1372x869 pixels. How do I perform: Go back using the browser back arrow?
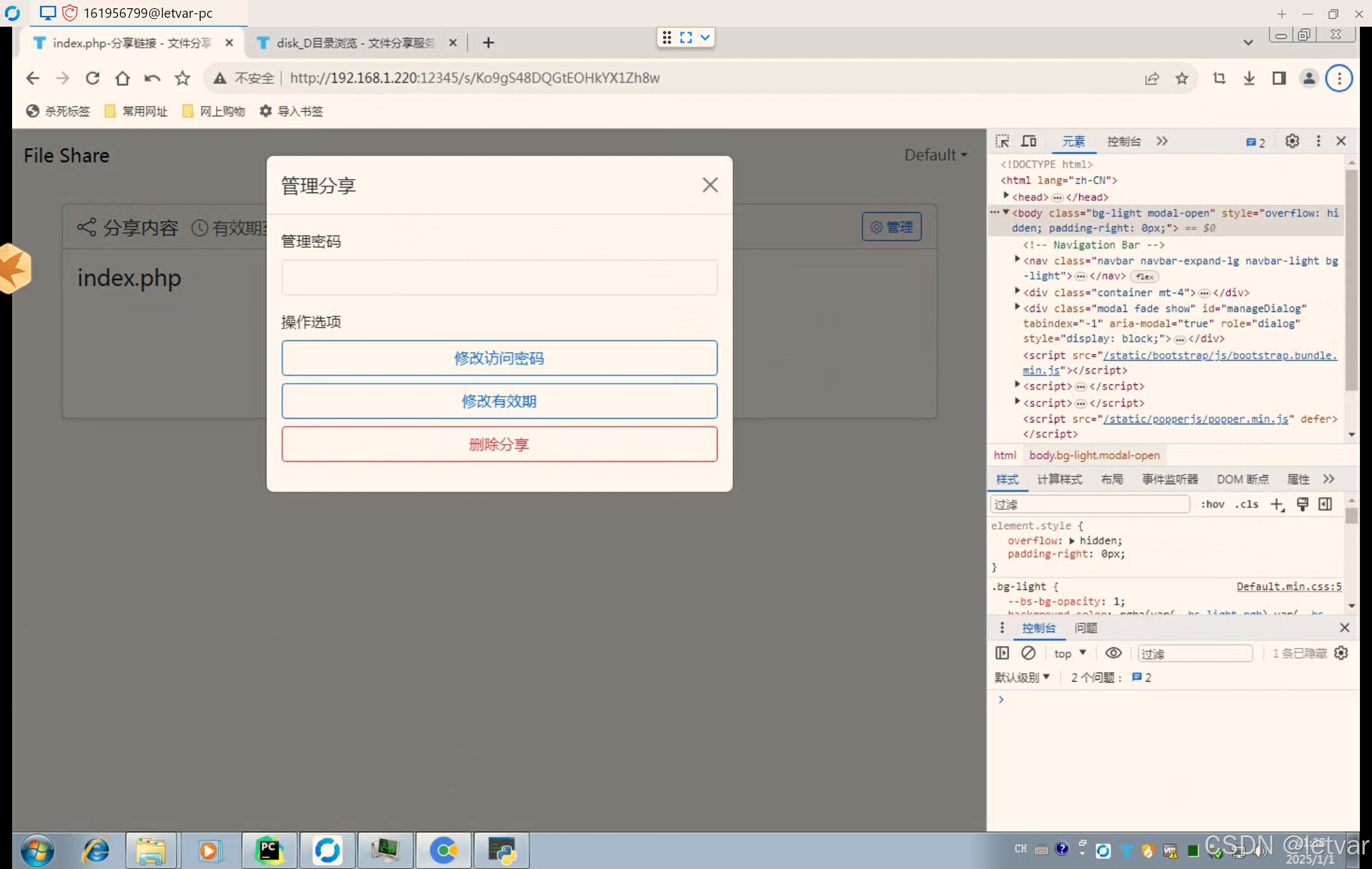[33, 78]
